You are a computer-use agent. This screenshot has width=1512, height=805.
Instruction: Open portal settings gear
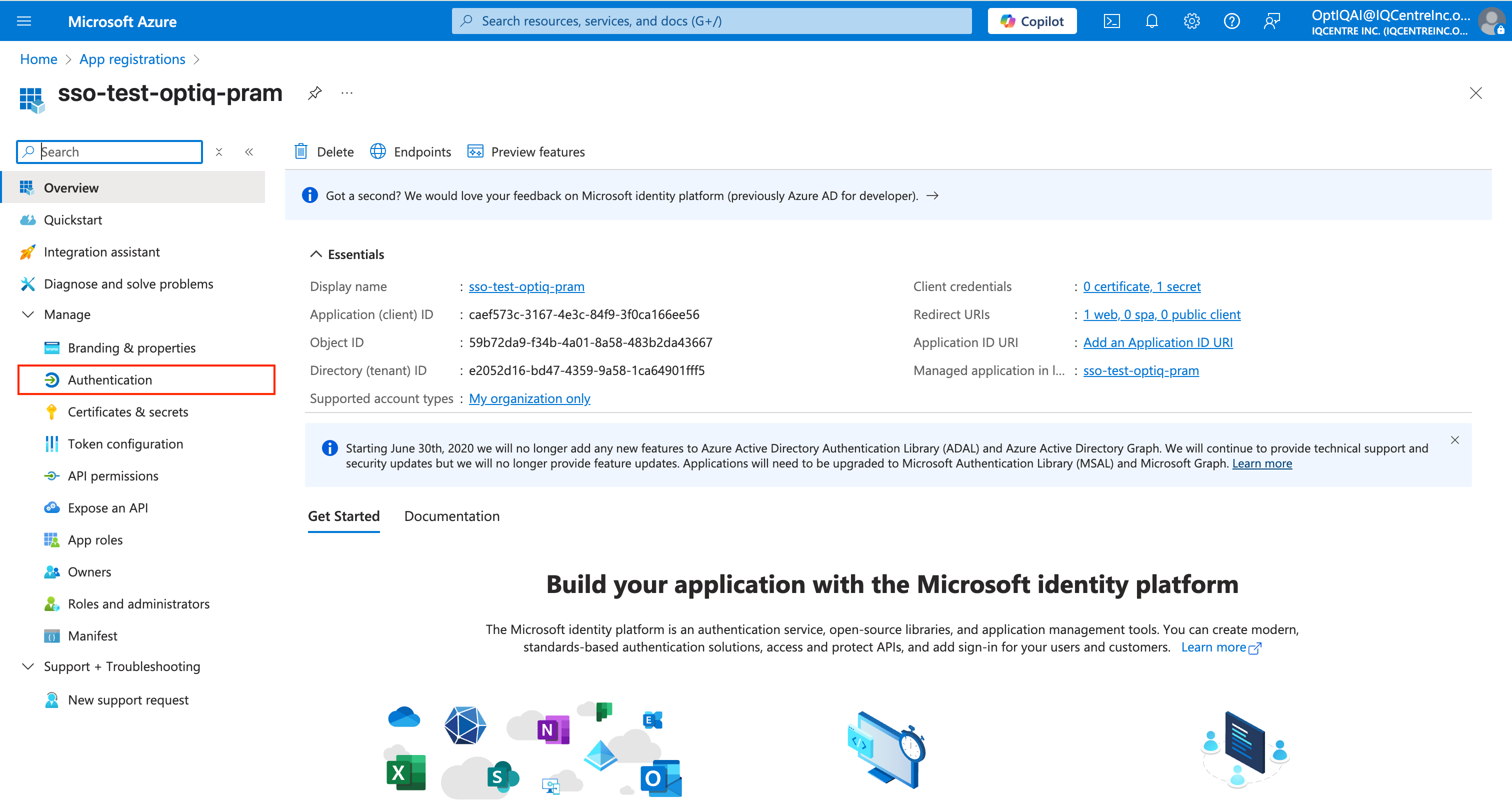coord(1191,21)
